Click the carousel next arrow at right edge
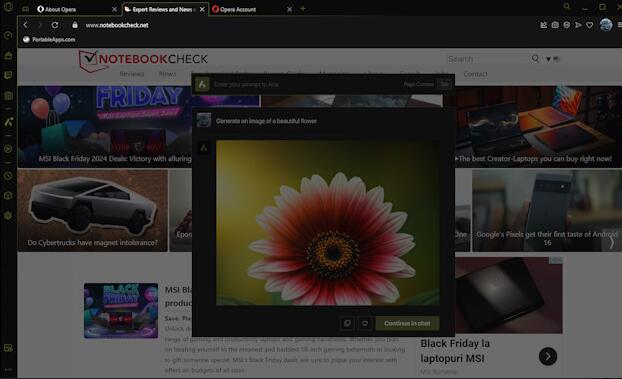Viewport: 622px width, 379px height. click(x=612, y=242)
